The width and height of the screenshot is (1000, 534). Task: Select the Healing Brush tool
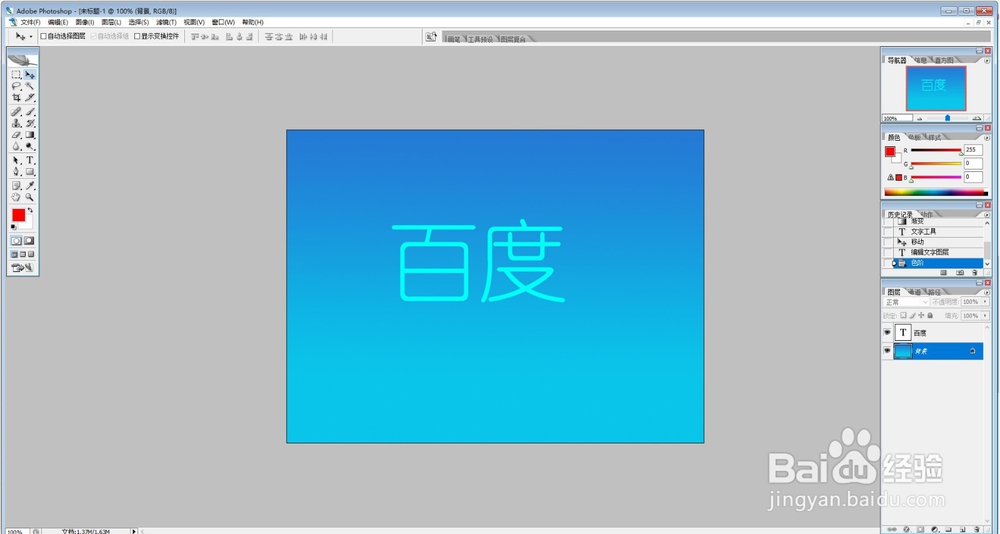(x=17, y=112)
